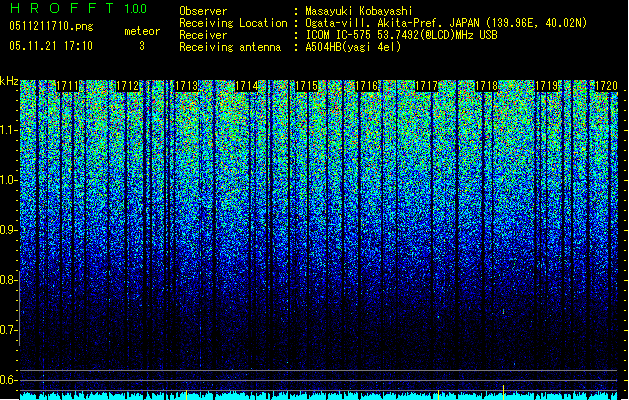Click the 0.7 frequency axis label
Viewport: 629px width, 400px height.
(x=8, y=330)
